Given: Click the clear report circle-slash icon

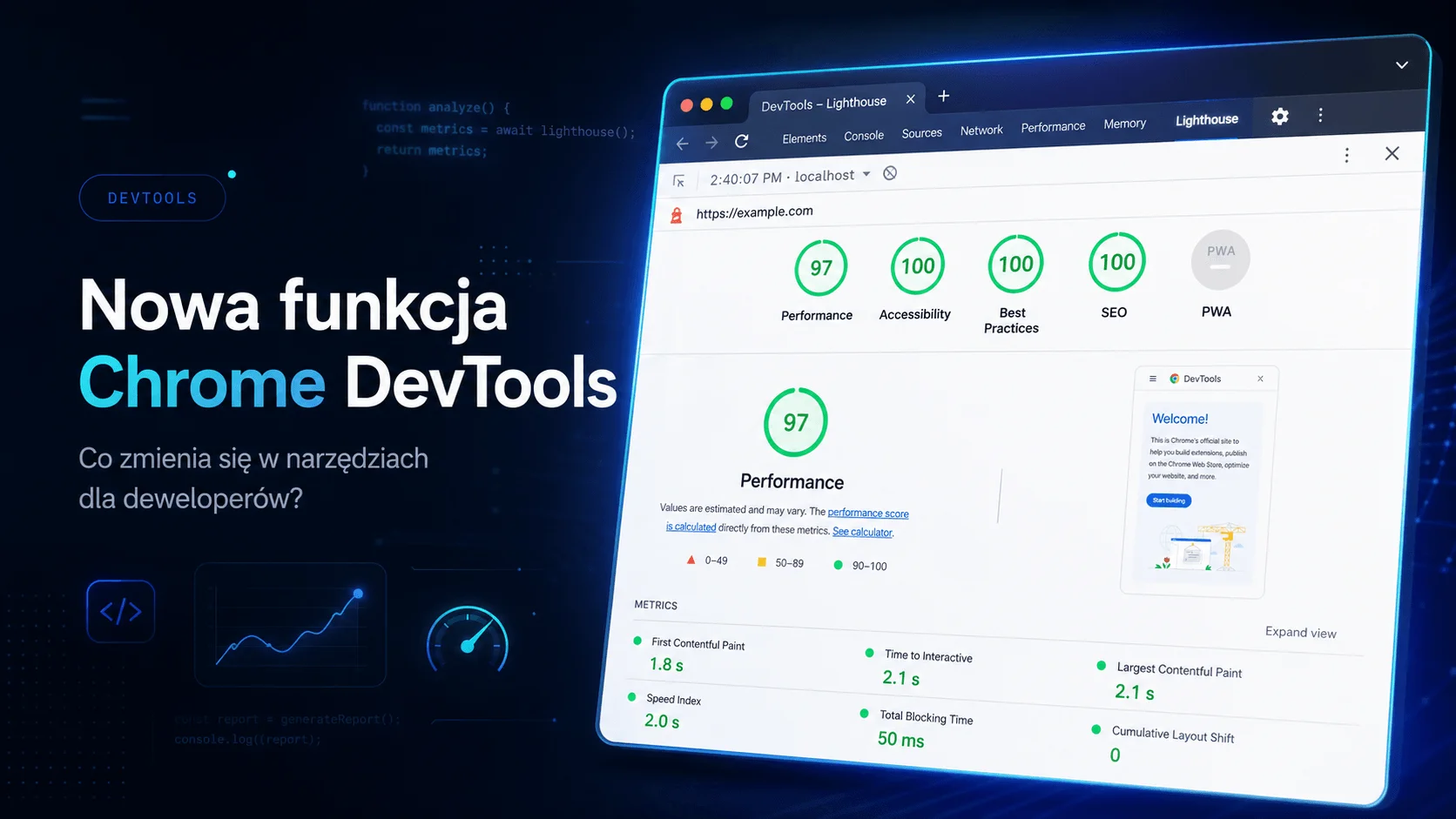Looking at the screenshot, I should pos(890,173).
